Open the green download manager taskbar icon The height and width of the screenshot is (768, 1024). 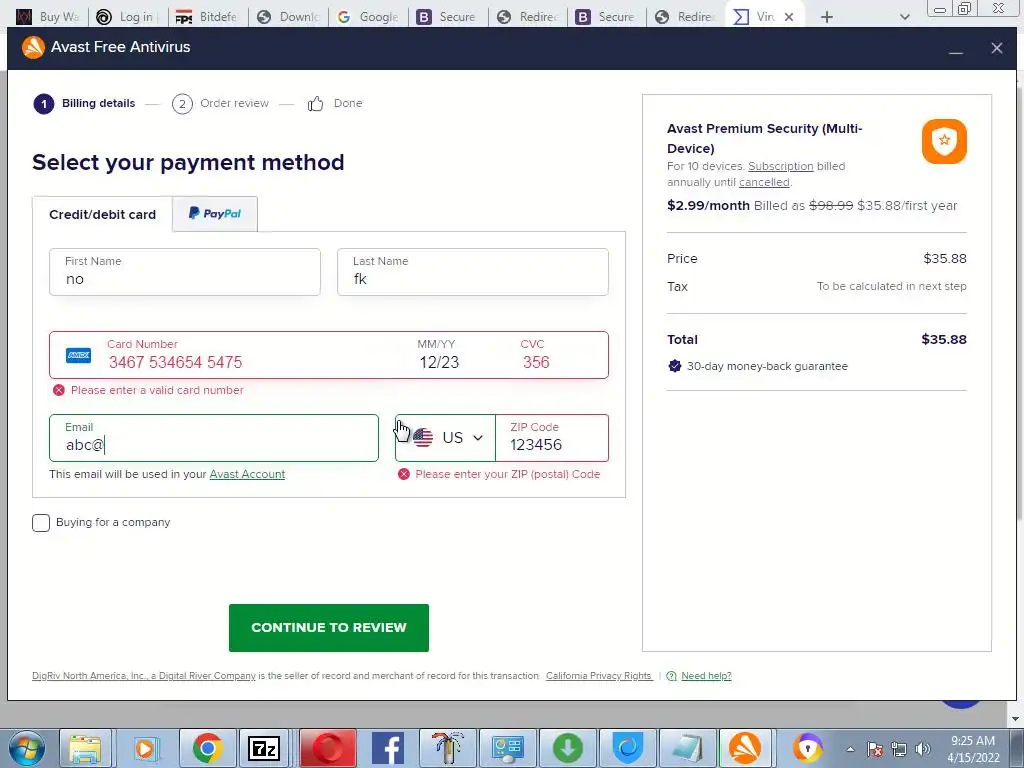point(568,748)
